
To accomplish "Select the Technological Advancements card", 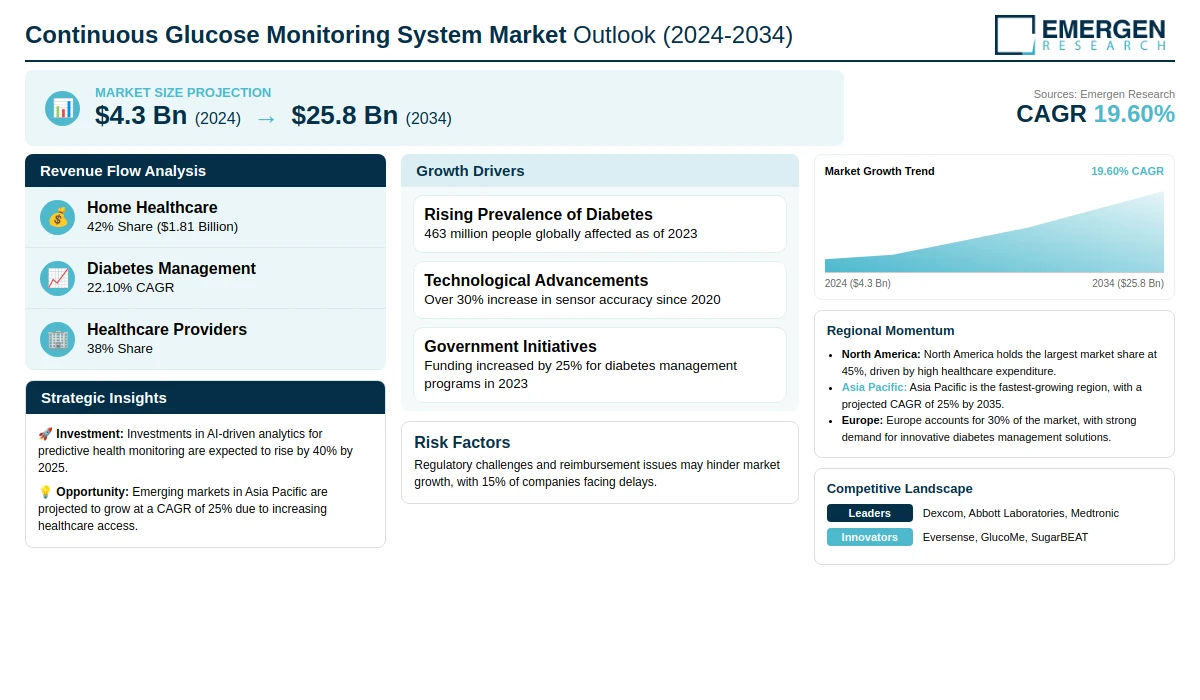I will [x=599, y=290].
